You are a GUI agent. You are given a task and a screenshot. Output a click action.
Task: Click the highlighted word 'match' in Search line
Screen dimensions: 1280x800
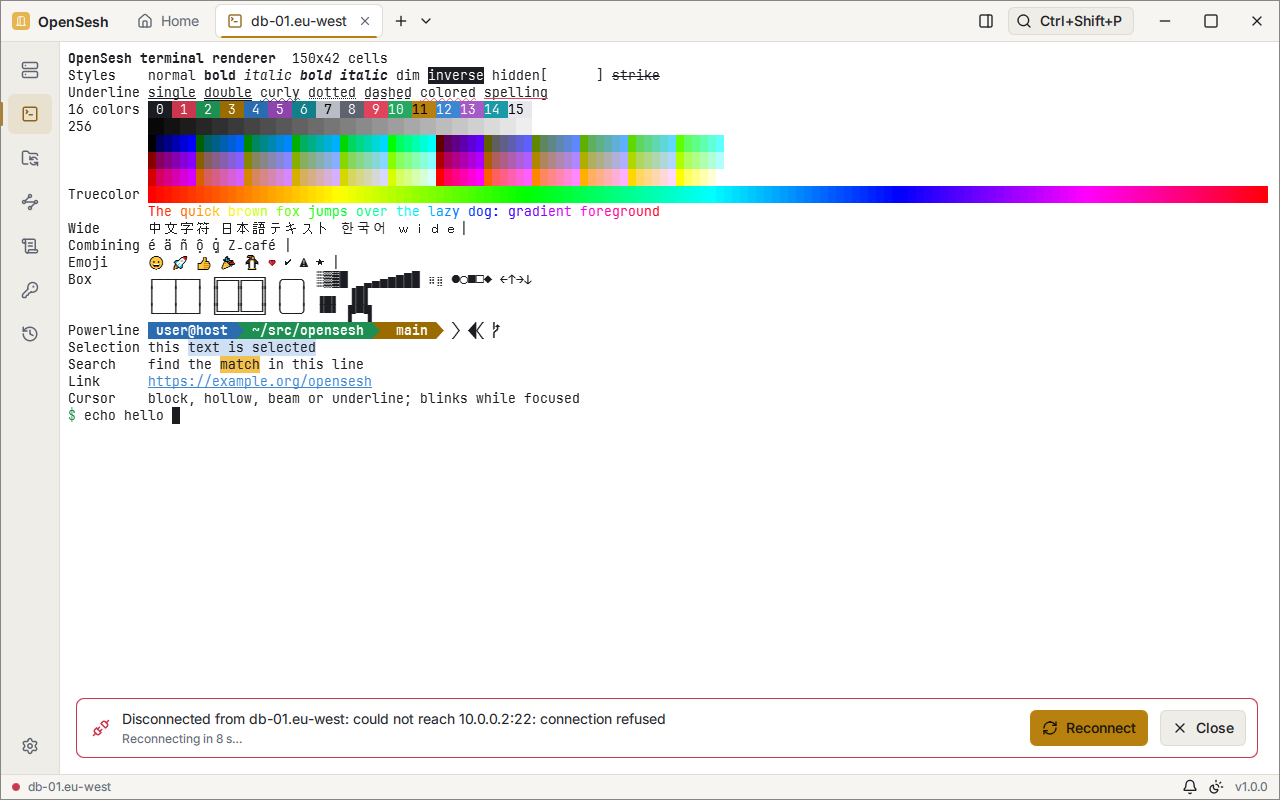[240, 364]
